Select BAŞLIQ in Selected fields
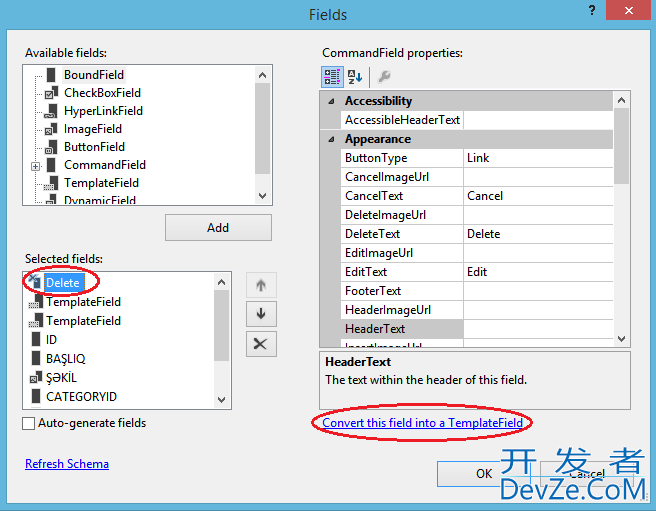Viewport: 656px width, 511px height. click(x=66, y=359)
